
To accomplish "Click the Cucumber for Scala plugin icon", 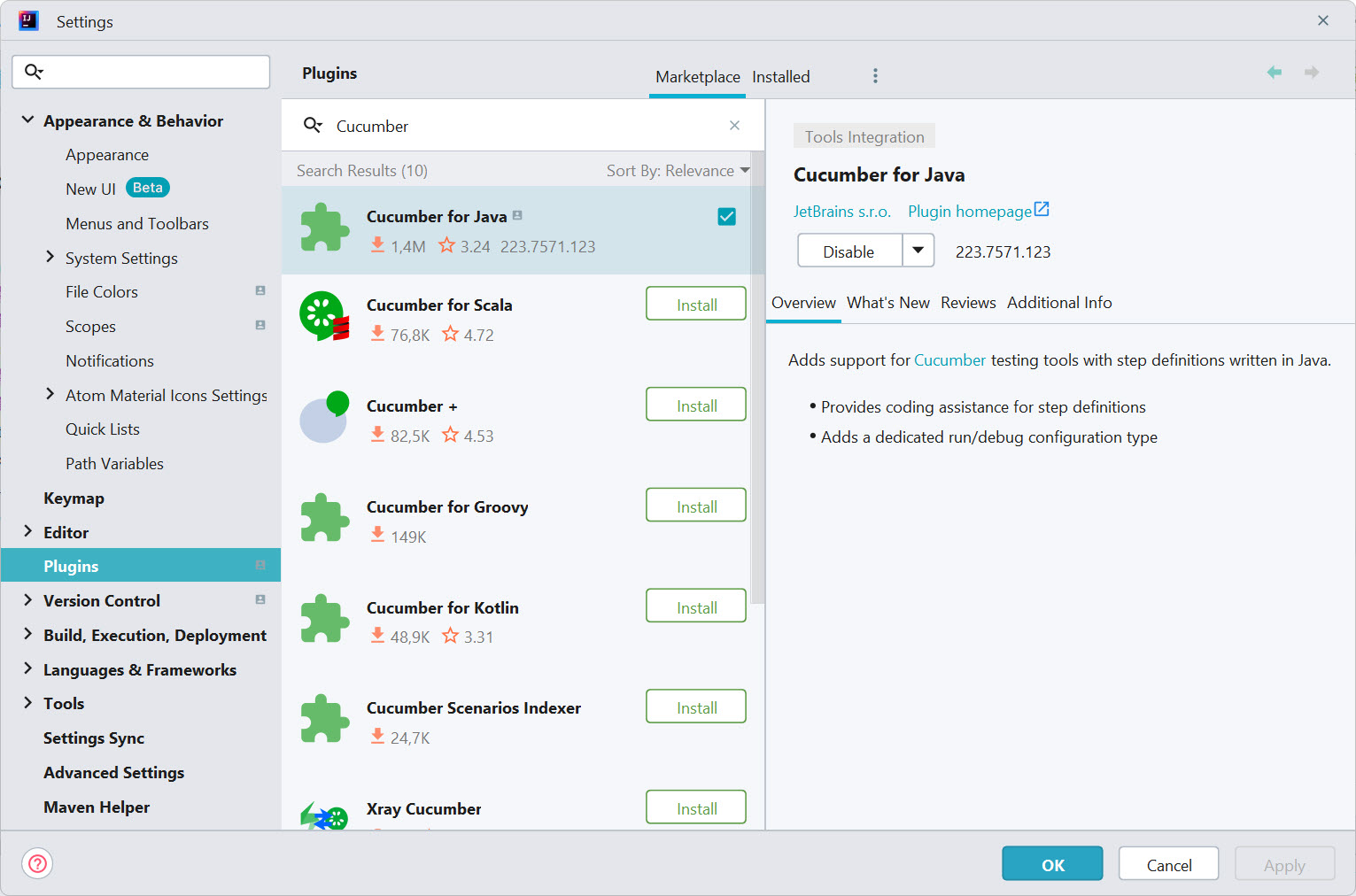I will (x=325, y=316).
